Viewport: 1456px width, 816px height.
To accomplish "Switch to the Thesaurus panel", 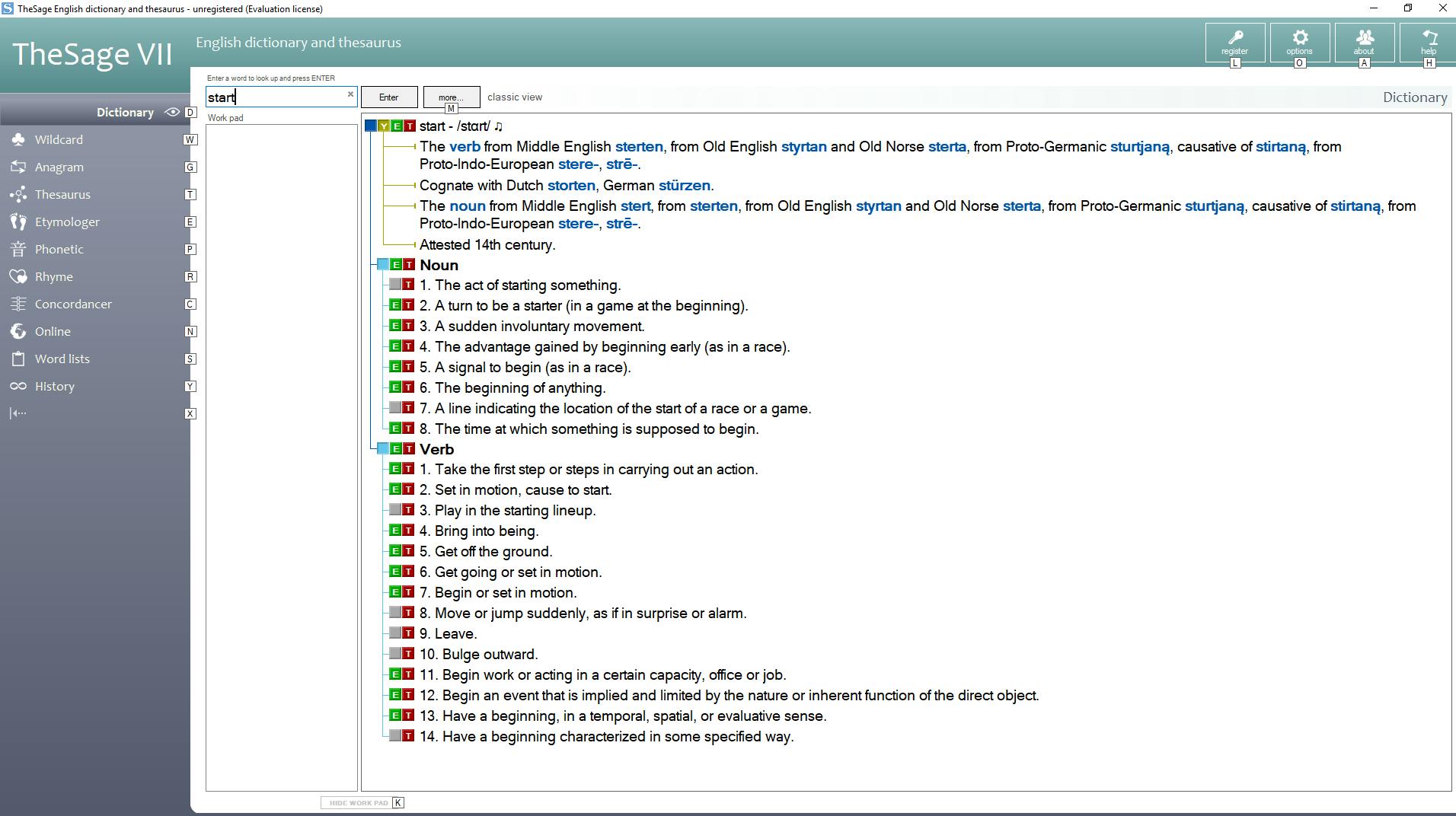I will [62, 195].
